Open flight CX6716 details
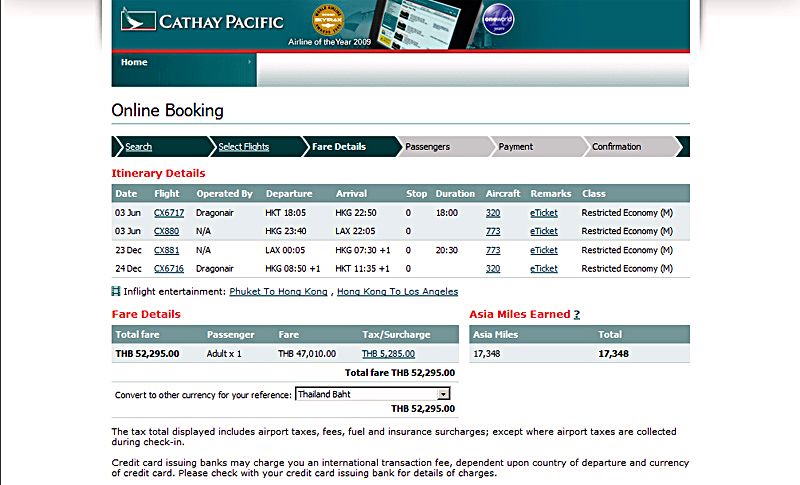Viewport: 800px width, 485px height. point(169,269)
